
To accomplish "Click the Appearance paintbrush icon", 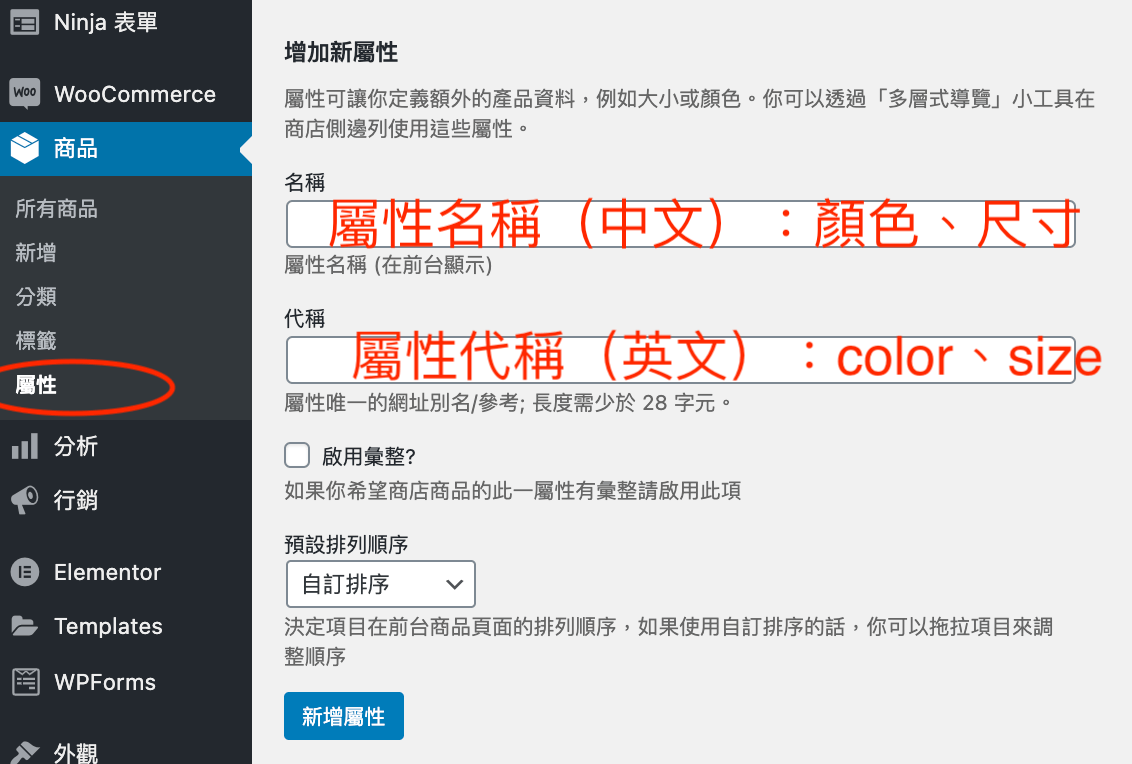I will (25, 752).
